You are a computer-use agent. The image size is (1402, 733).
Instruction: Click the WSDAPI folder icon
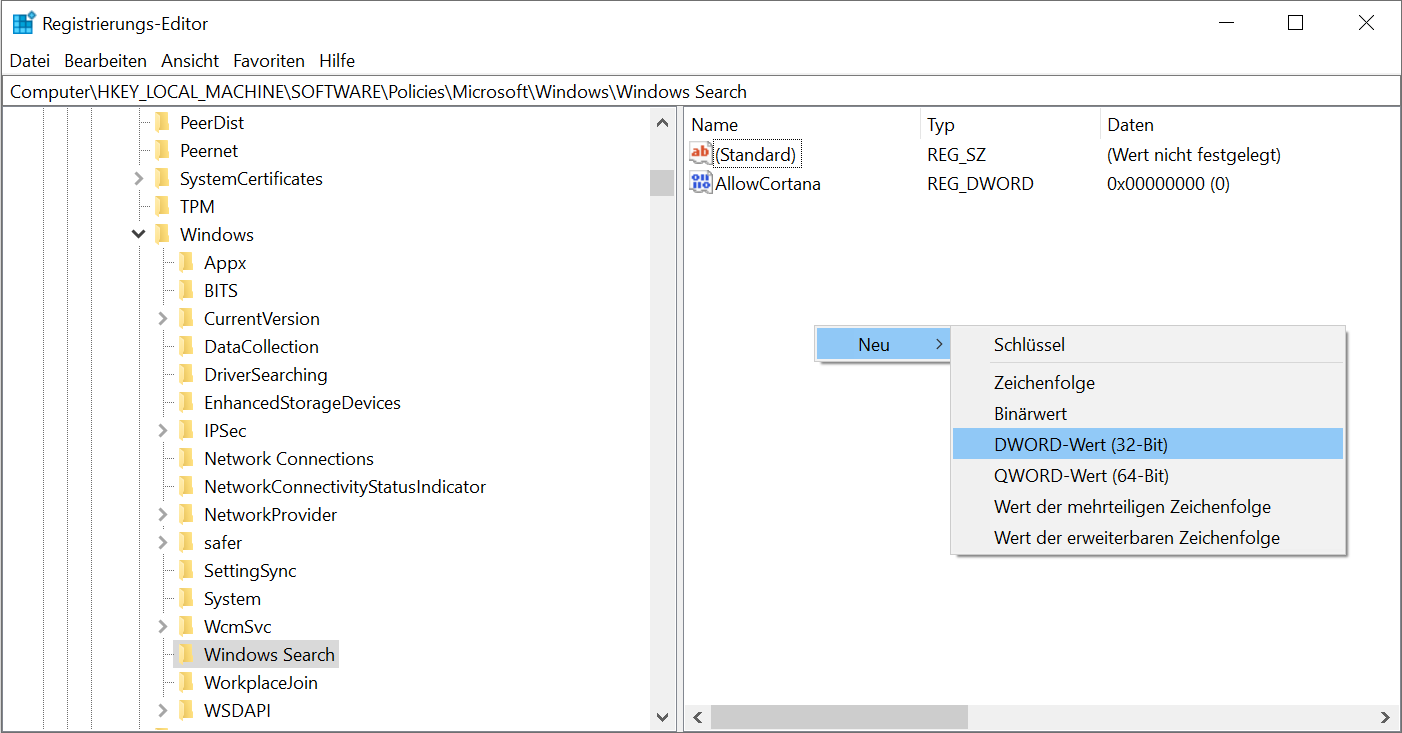[x=187, y=711]
